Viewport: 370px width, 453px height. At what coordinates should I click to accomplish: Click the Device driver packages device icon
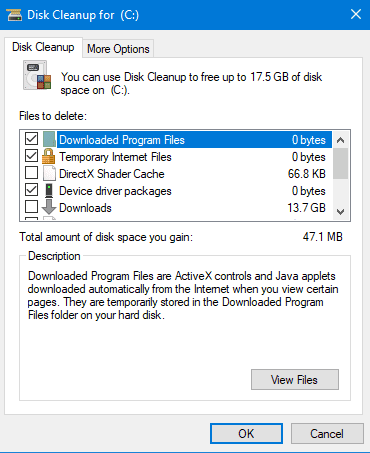click(x=49, y=190)
